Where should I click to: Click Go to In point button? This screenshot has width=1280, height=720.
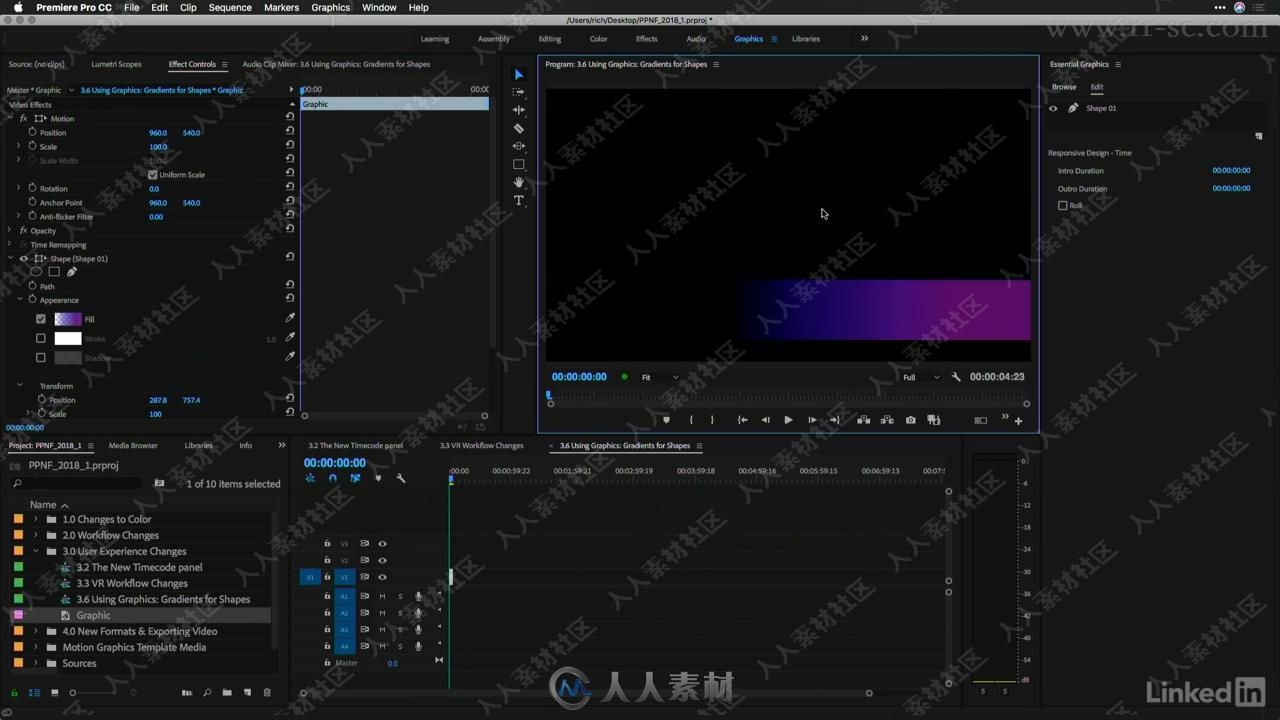tap(742, 420)
